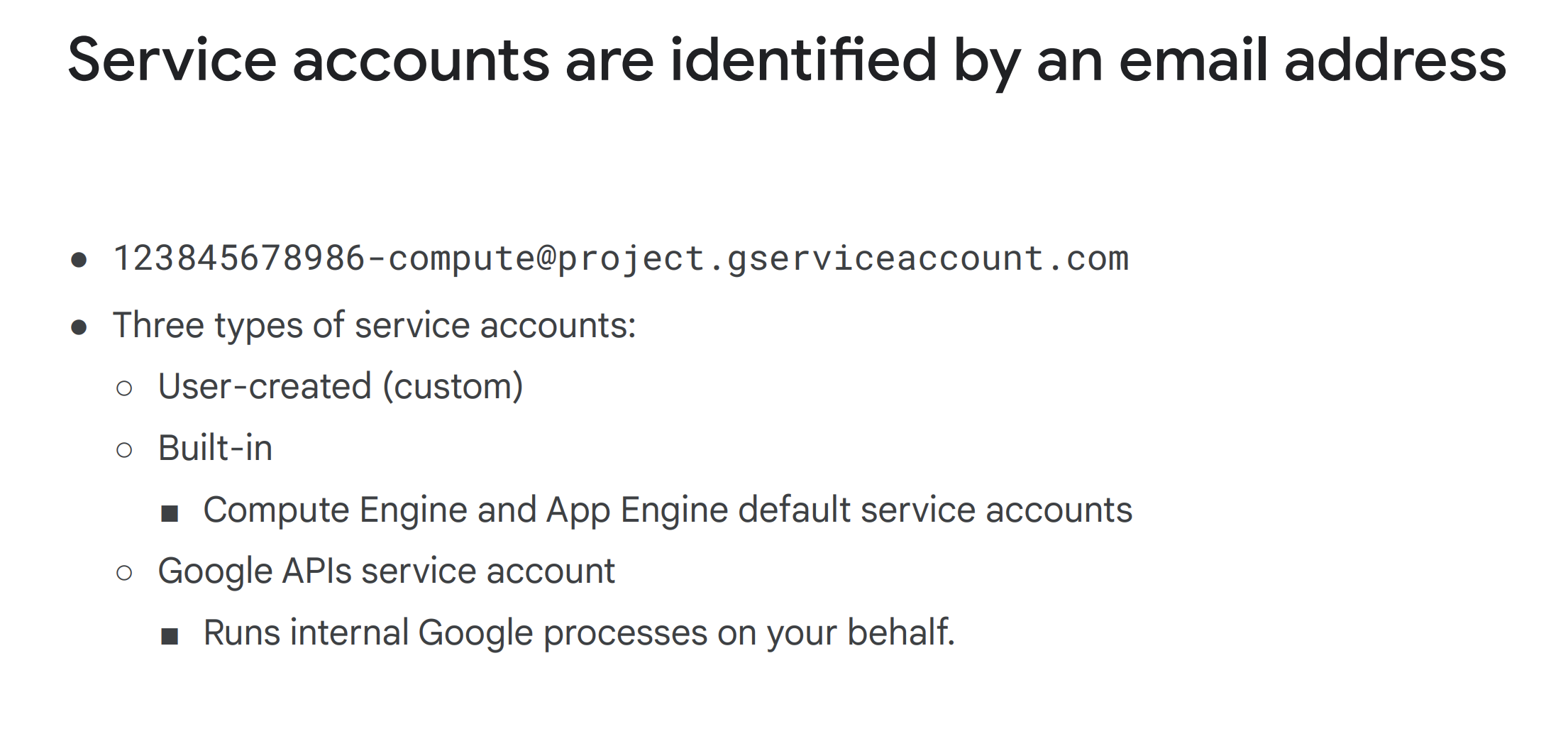Click the number 123845678986 in the email
Image resolution: width=1568 pixels, height=734 pixels.
coord(239,258)
